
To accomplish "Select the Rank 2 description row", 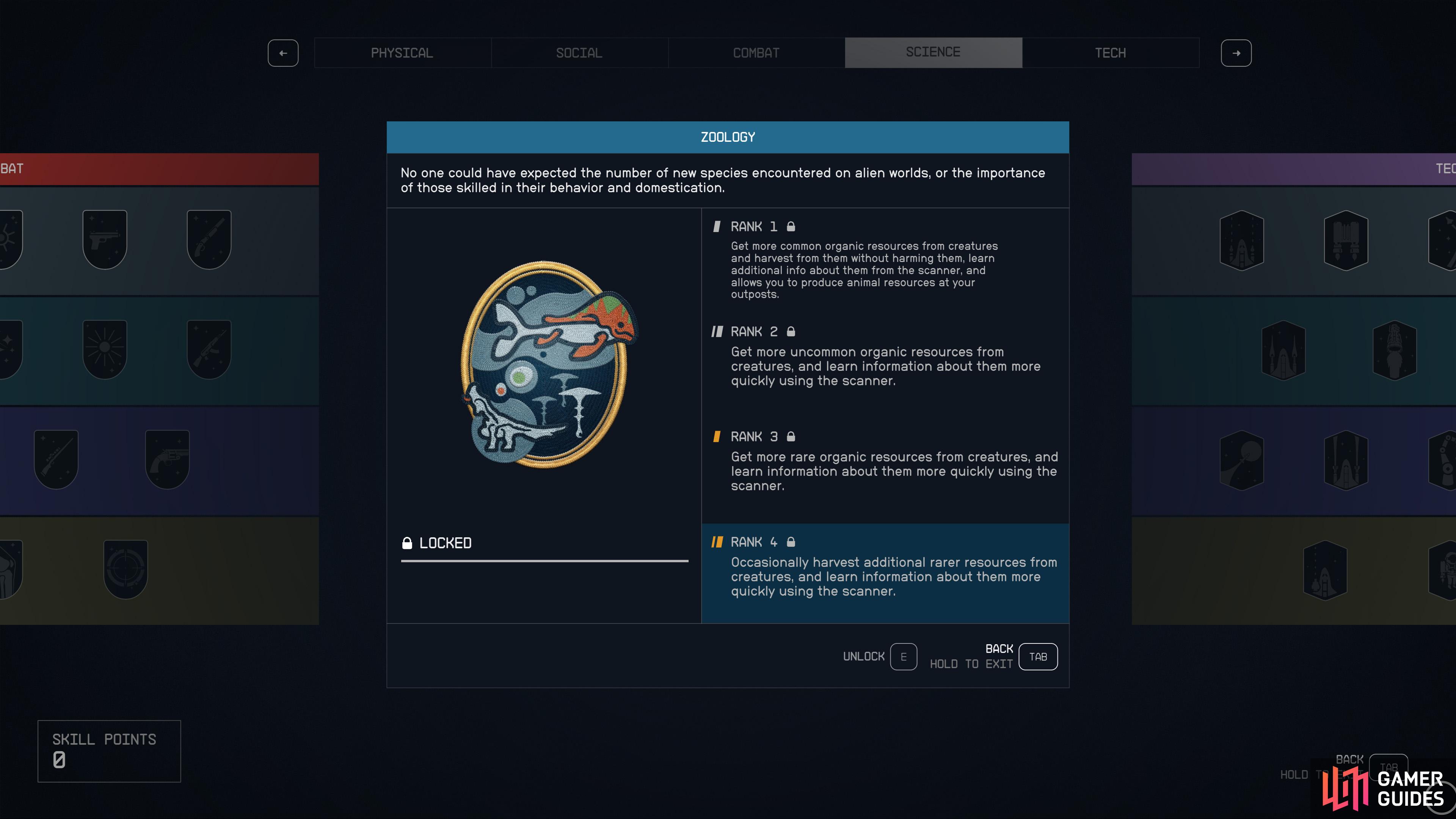I will (x=885, y=366).
